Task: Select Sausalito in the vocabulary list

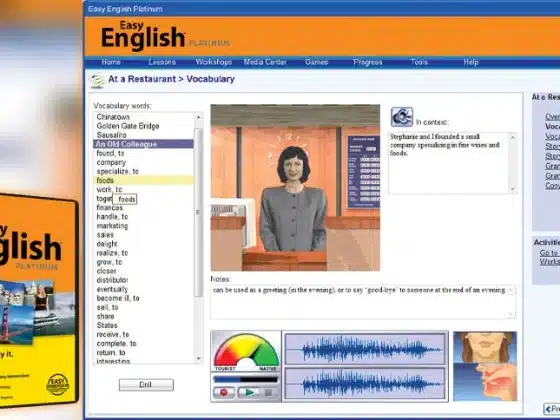Action: (x=111, y=135)
